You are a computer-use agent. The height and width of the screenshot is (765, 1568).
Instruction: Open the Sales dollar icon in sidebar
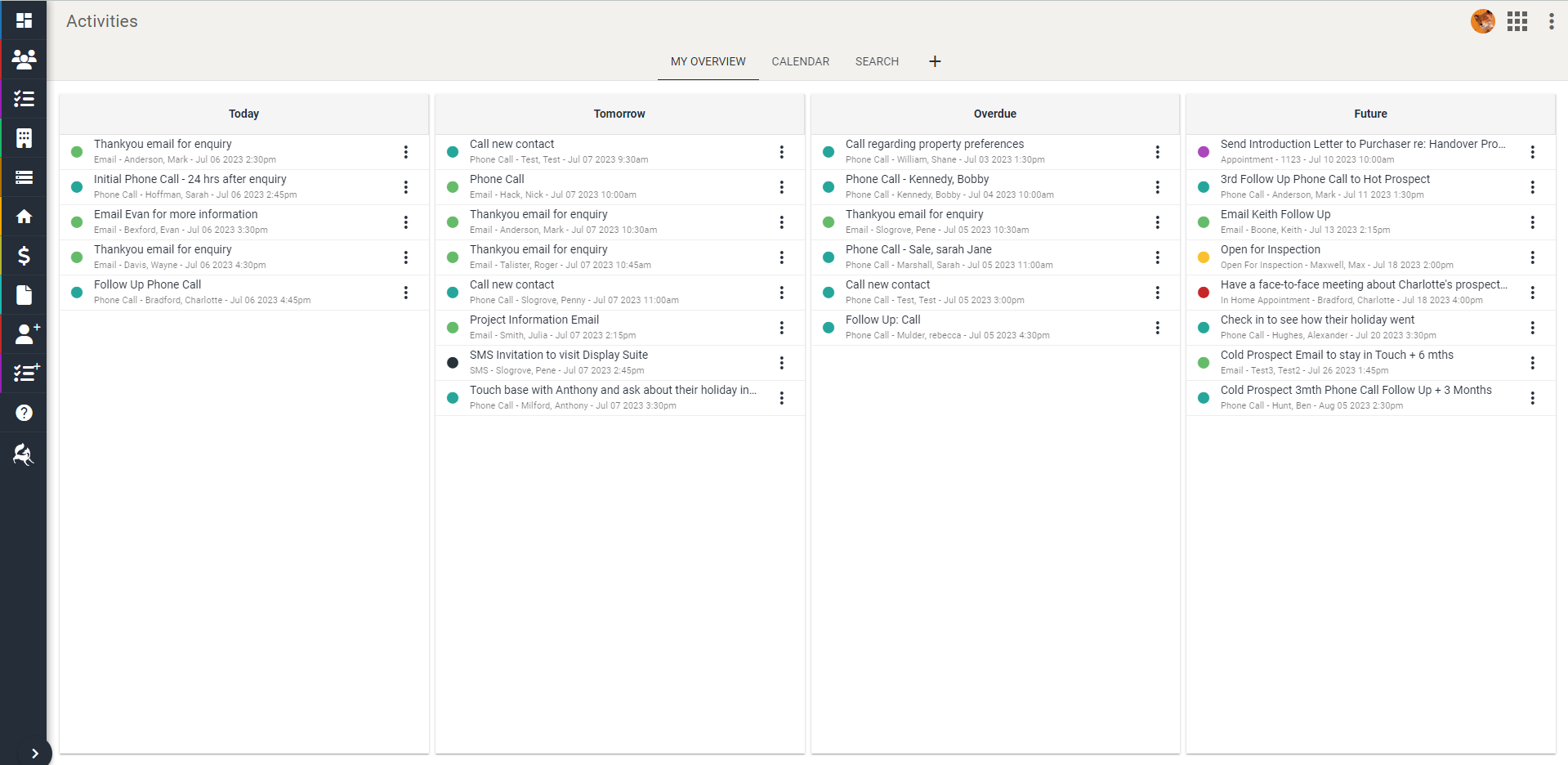click(24, 256)
